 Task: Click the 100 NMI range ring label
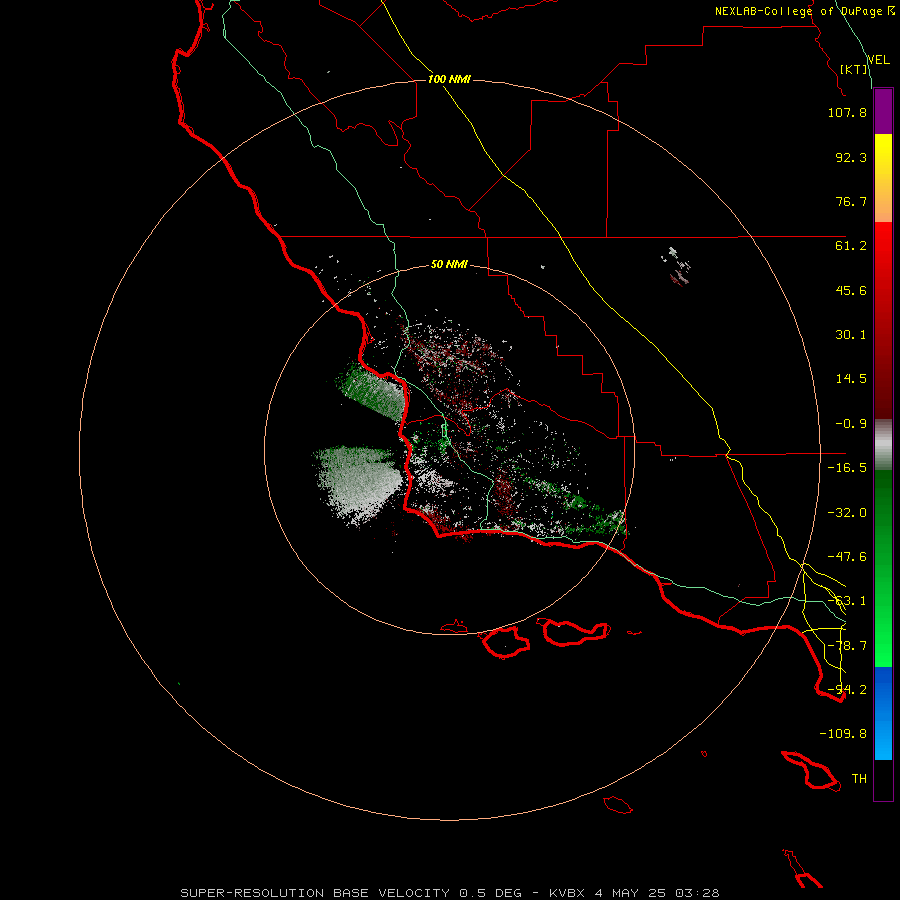coord(449,79)
